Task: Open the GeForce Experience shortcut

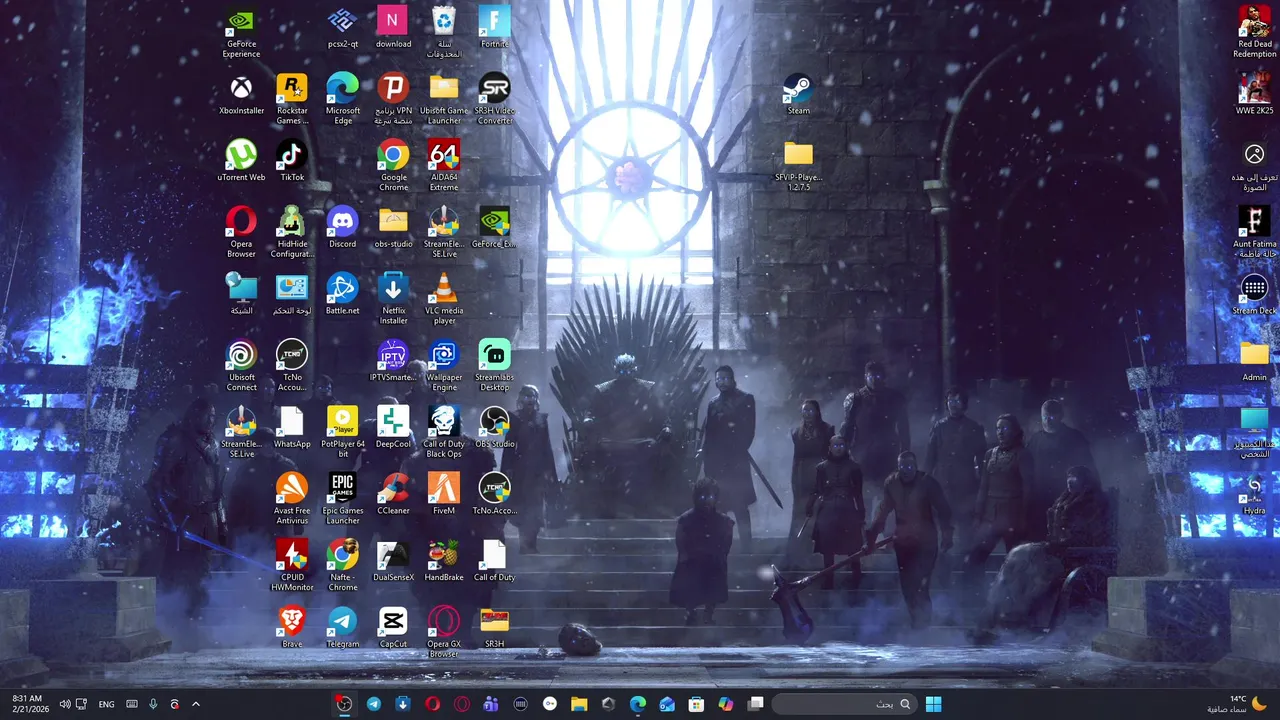Action: (x=241, y=32)
